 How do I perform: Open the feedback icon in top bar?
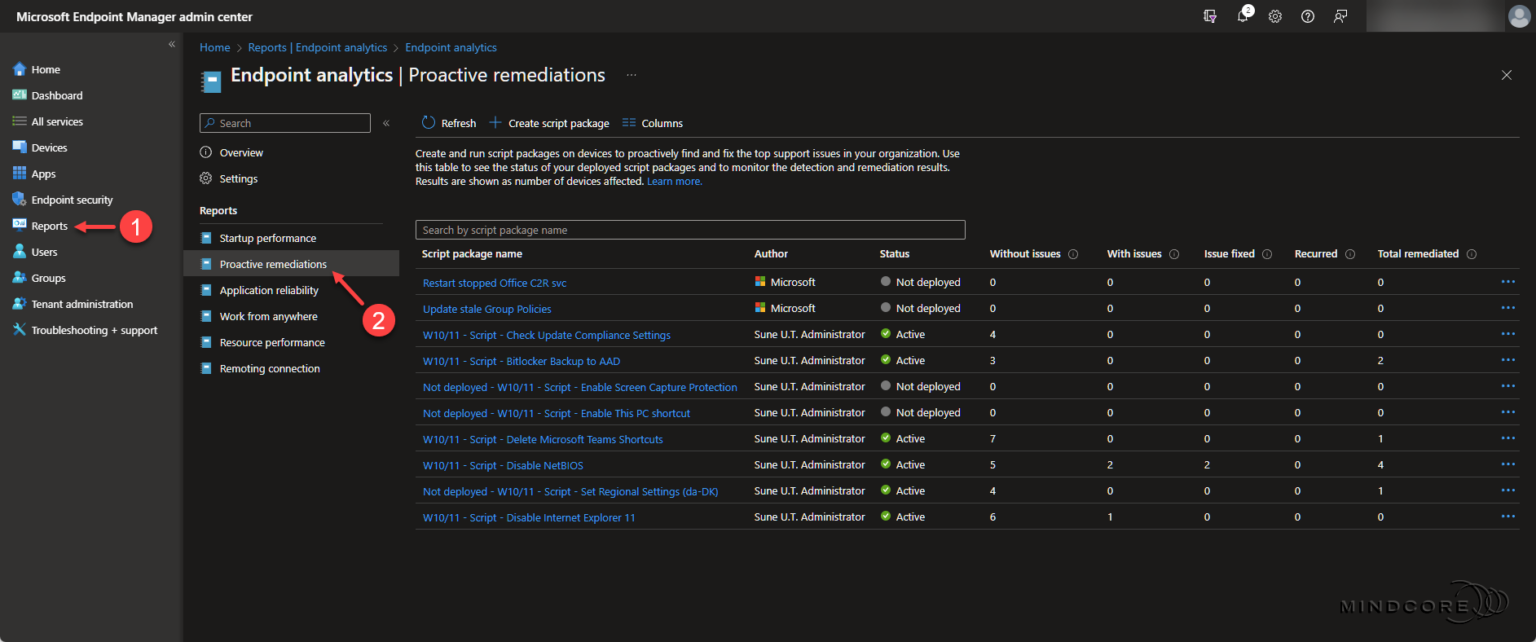[x=1340, y=16]
